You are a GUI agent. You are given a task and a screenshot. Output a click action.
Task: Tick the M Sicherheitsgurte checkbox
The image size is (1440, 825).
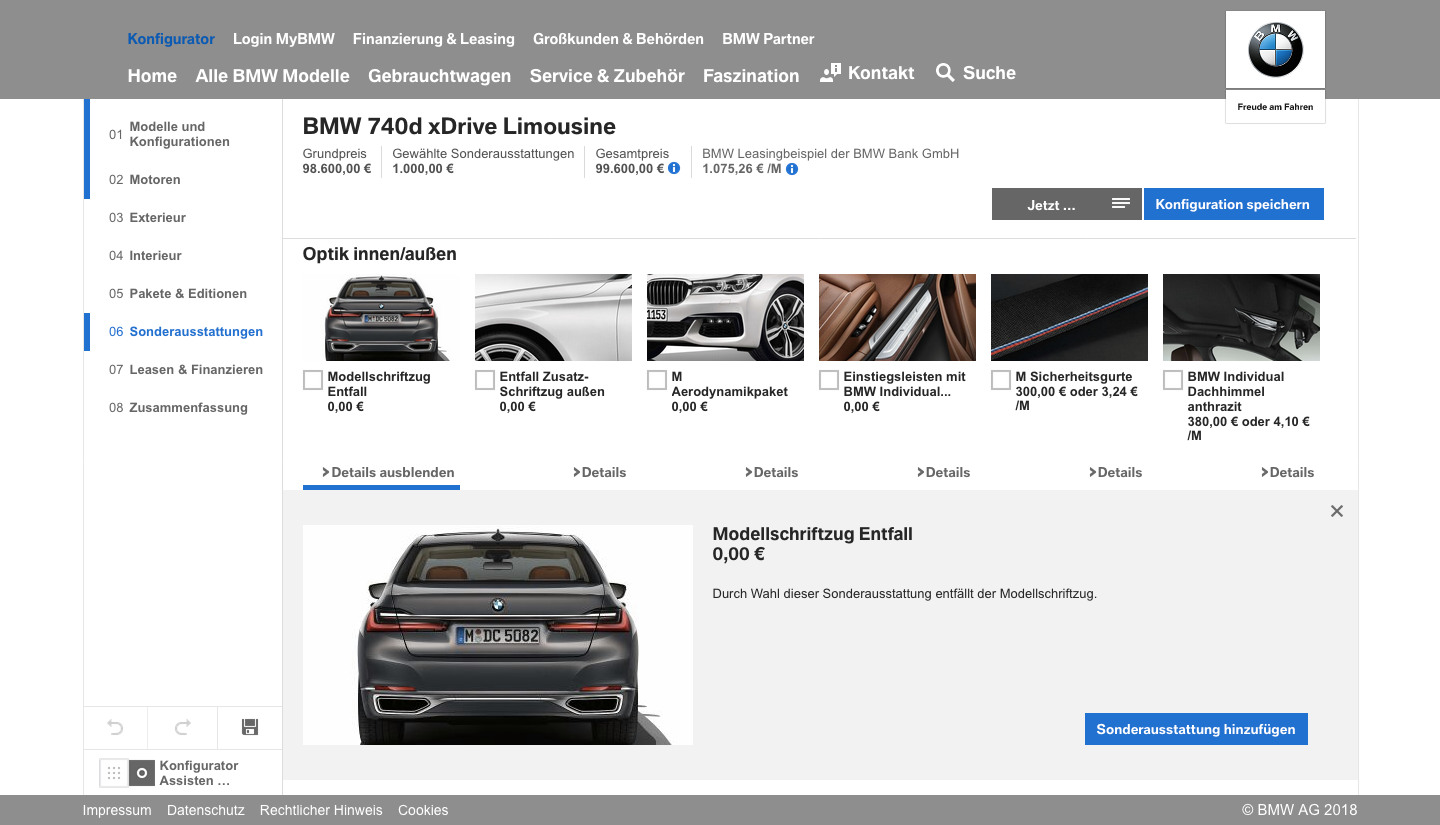(x=1001, y=380)
